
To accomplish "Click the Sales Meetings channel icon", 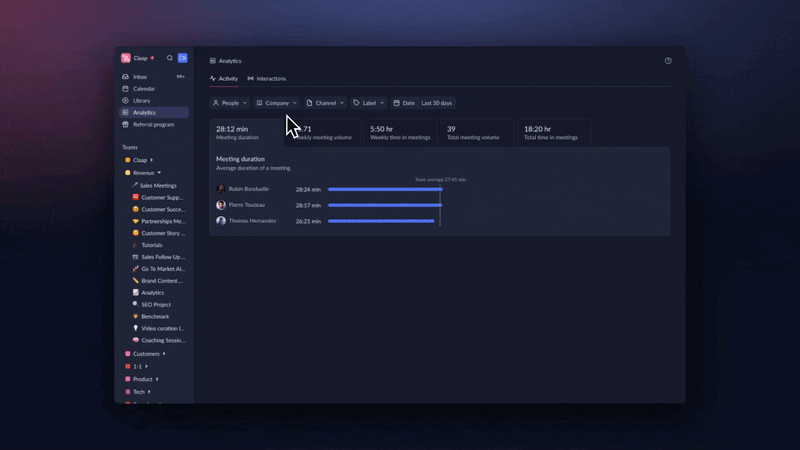I will click(135, 185).
